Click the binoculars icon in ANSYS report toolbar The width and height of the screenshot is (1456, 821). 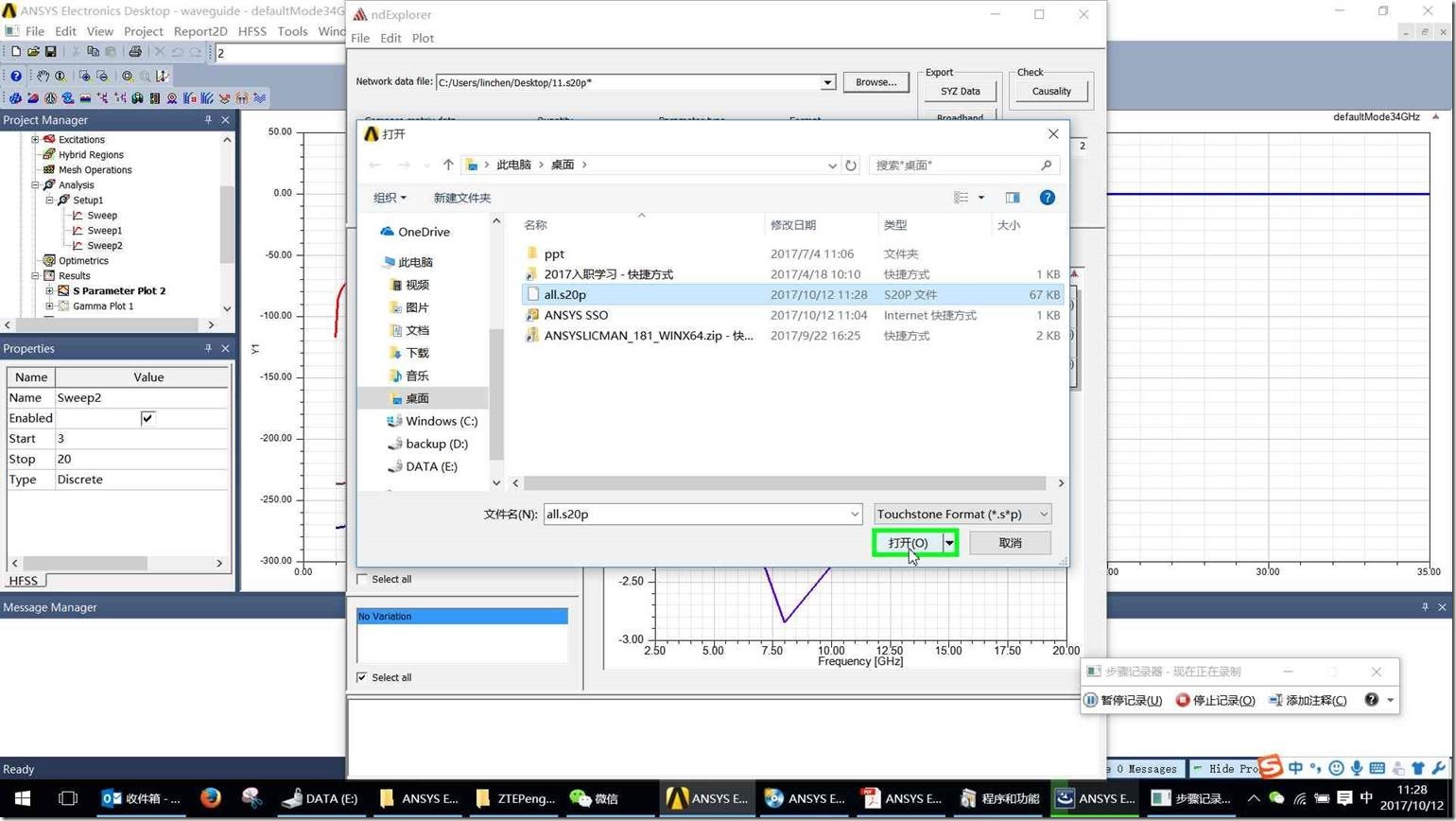point(137,98)
